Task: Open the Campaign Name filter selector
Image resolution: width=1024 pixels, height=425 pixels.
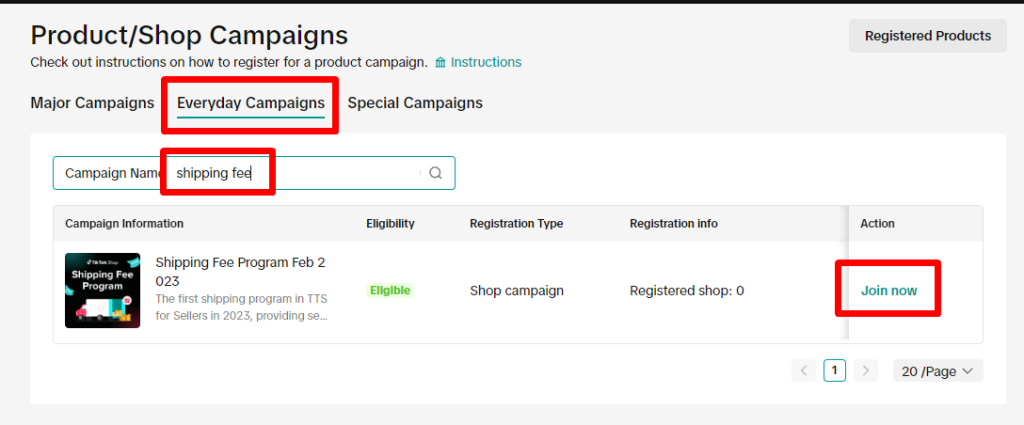Action: [112, 173]
